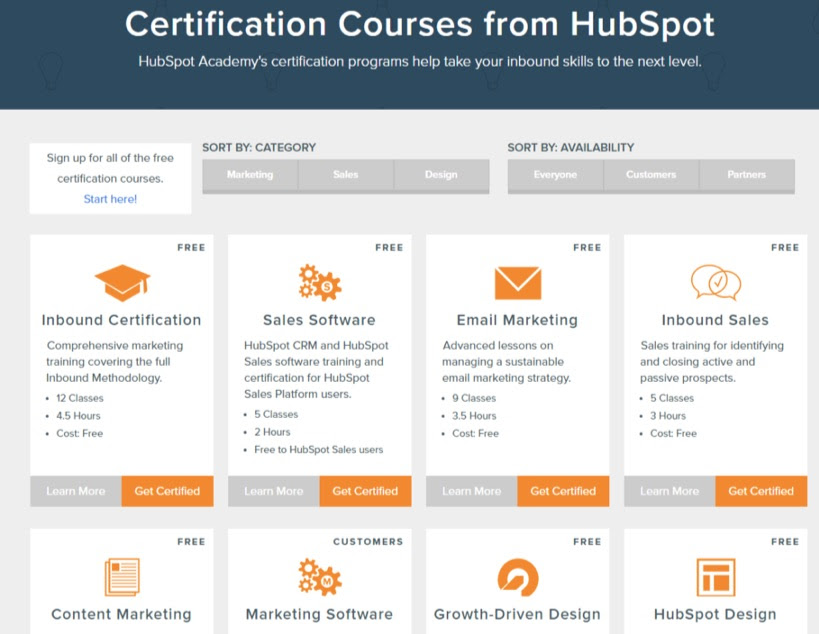This screenshot has width=819, height=634.
Task: Learn More about Inbound Certification
Action: pyautogui.click(x=76, y=491)
